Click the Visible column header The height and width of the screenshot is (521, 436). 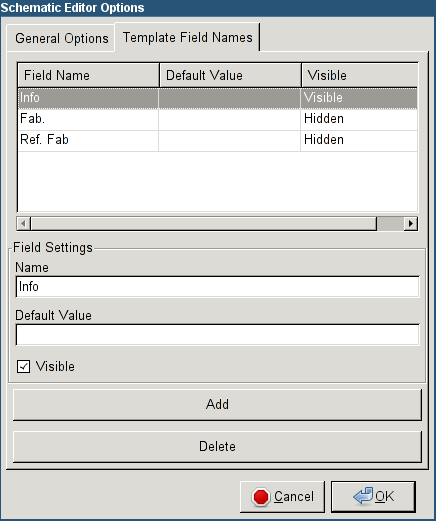(360, 75)
